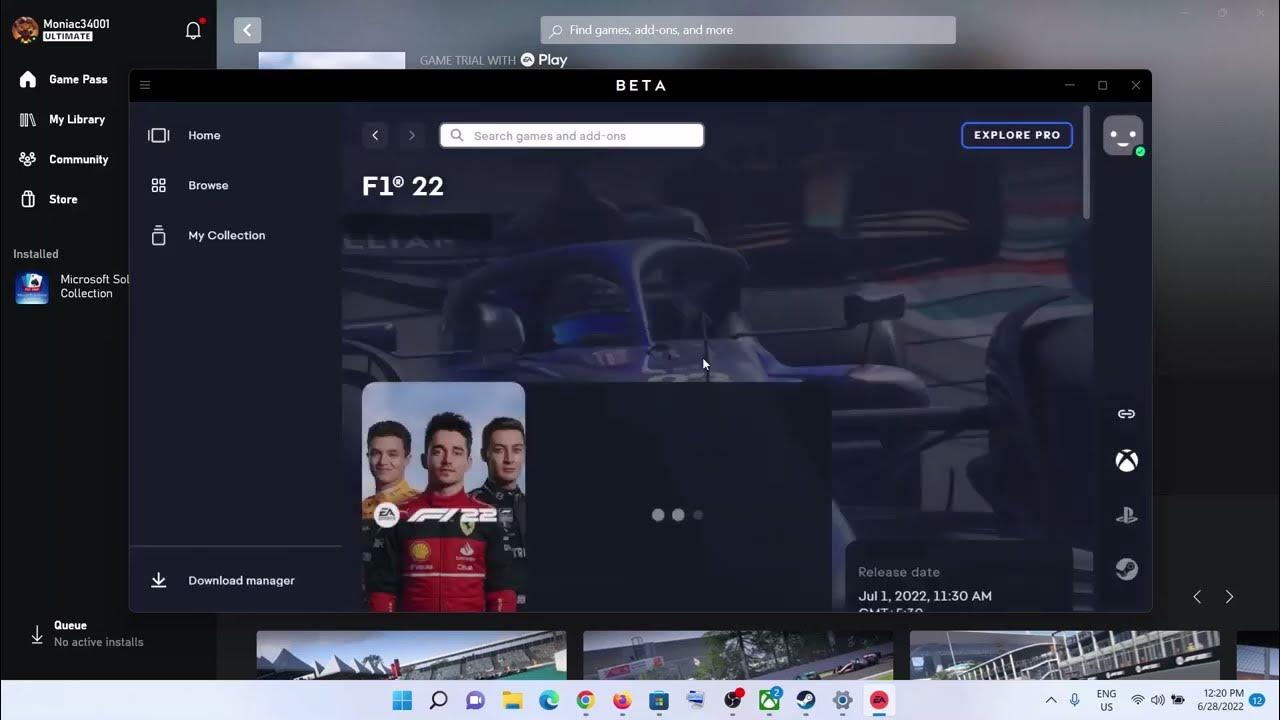Click the linked accounts chain icon
The height and width of the screenshot is (720, 1280).
[x=1126, y=414]
